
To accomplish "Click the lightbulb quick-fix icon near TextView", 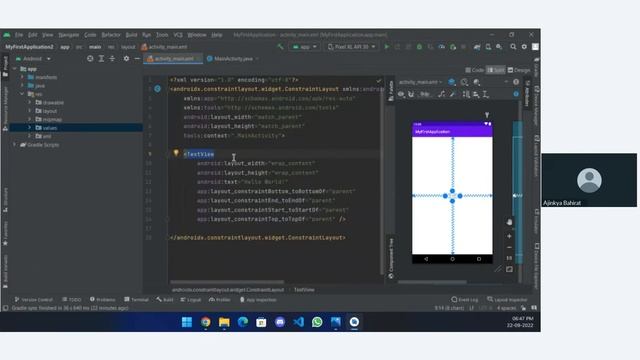I will [x=176, y=153].
